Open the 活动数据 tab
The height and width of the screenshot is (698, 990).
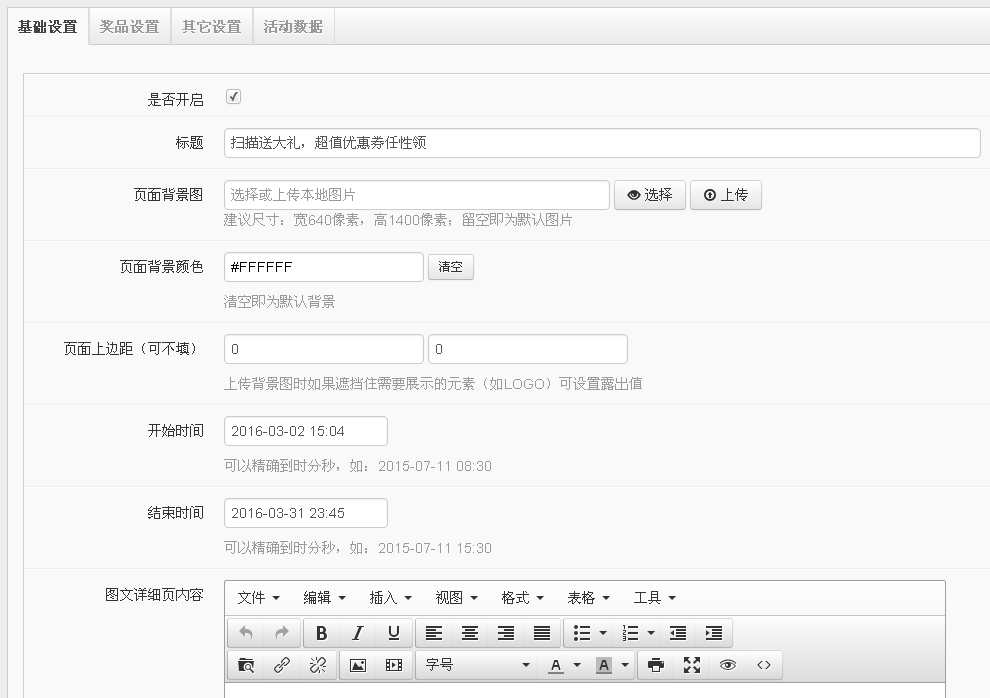pyautogui.click(x=292, y=27)
